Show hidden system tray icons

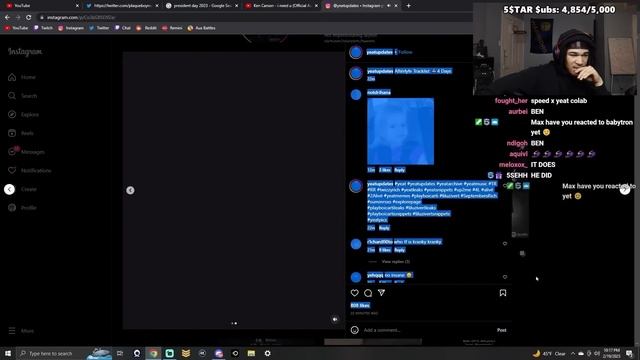click(x=573, y=353)
